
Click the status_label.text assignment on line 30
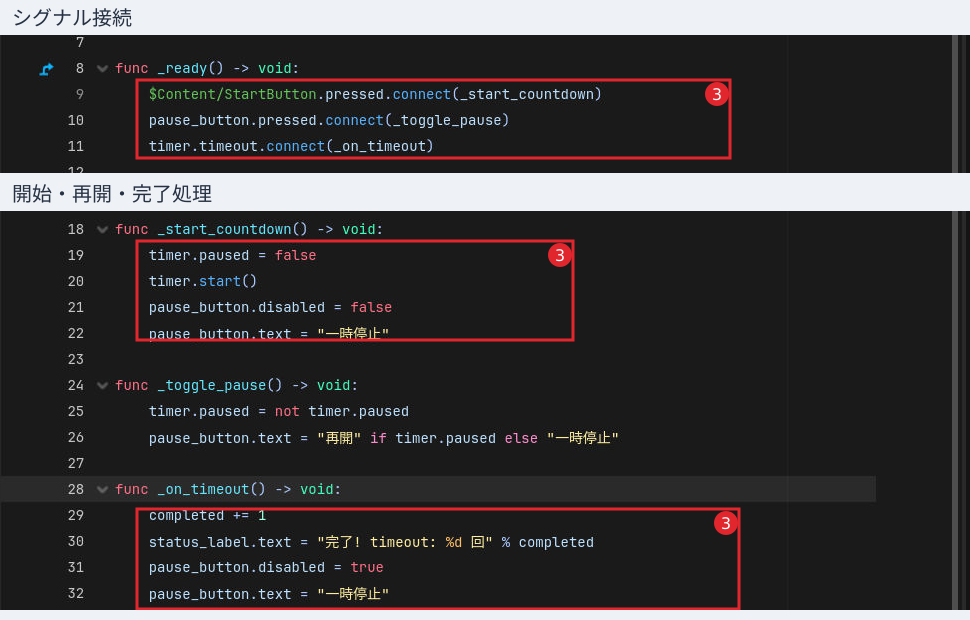point(371,542)
